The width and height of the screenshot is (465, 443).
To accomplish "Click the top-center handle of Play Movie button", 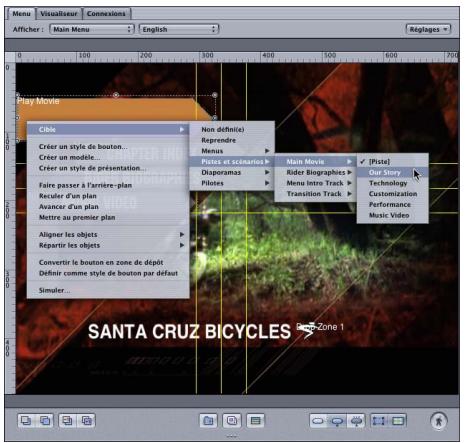I will coord(116,95).
